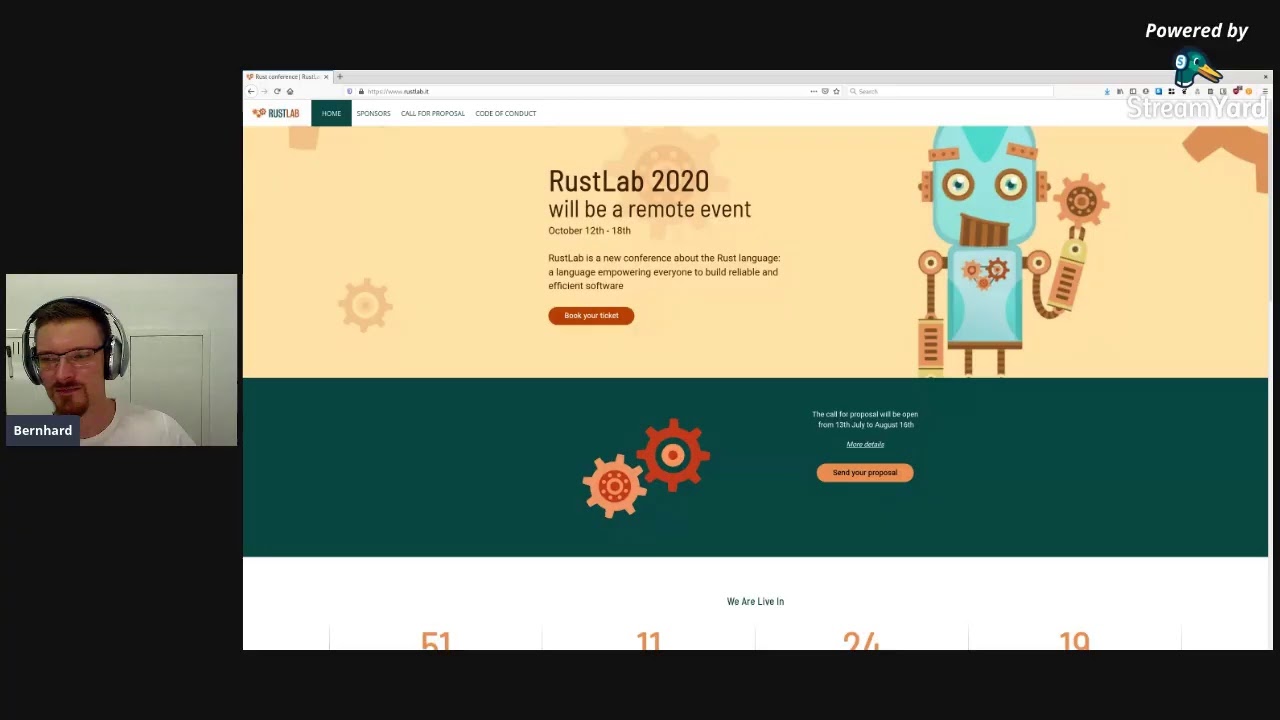Click the Bernhard webcam thumbnail

click(x=121, y=360)
